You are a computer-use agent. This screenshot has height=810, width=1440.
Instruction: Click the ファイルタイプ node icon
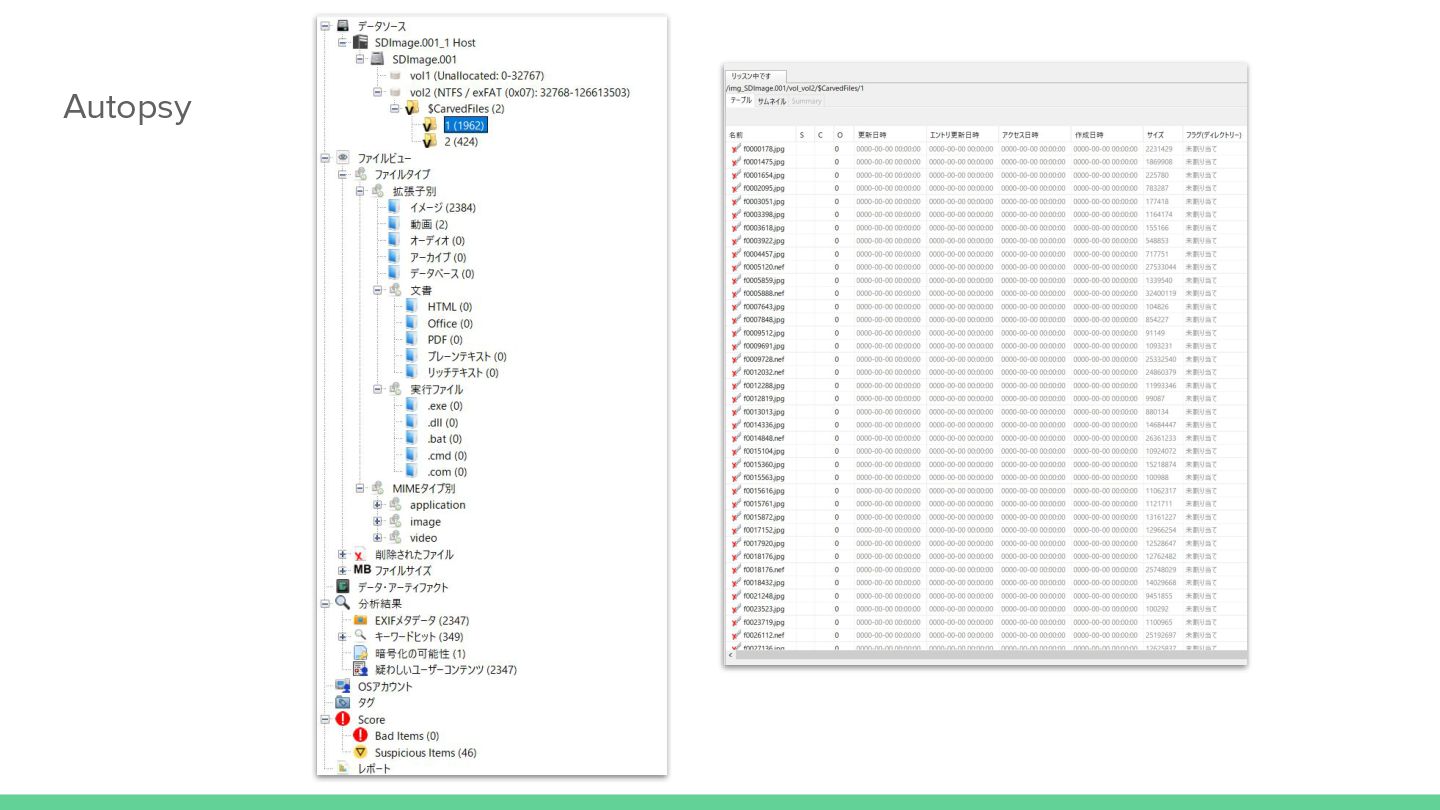tap(360, 174)
